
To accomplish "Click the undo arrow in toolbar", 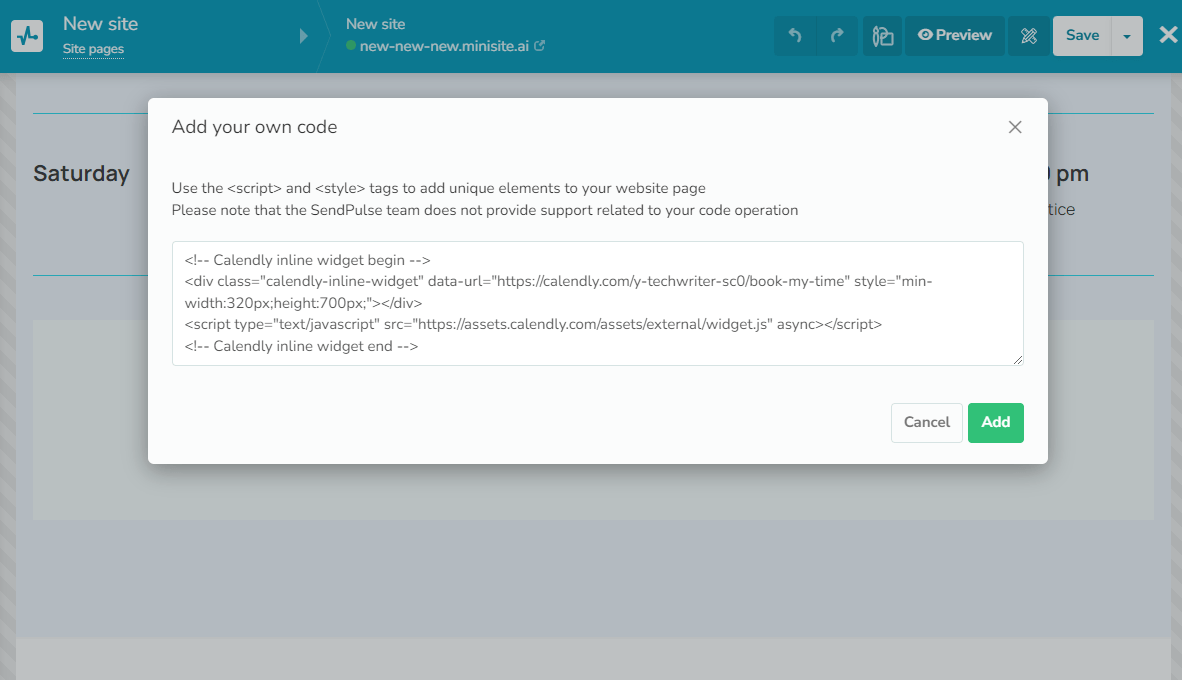I will [795, 36].
